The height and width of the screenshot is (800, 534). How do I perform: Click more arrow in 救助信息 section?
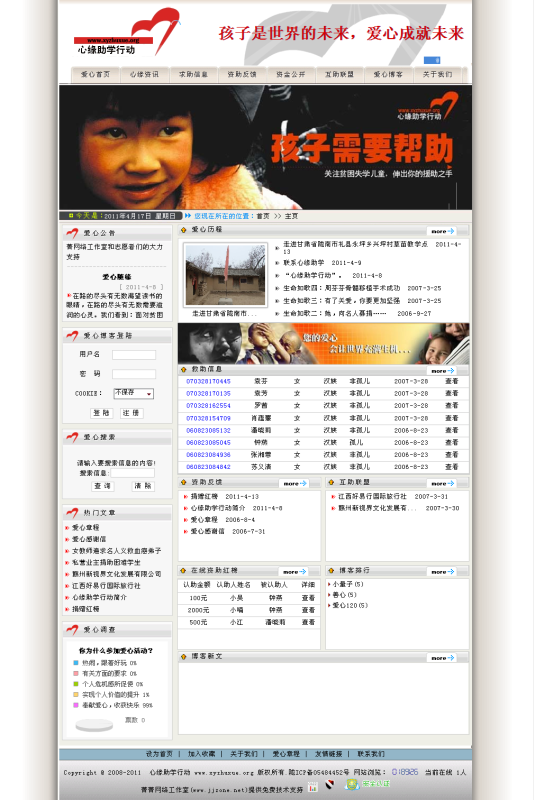tap(442, 371)
